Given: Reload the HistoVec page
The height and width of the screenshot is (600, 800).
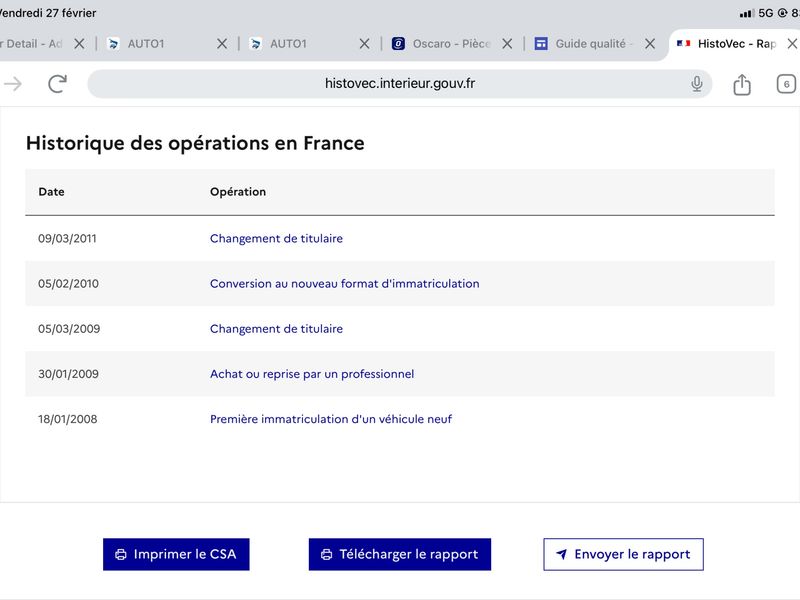Looking at the screenshot, I should (x=57, y=84).
